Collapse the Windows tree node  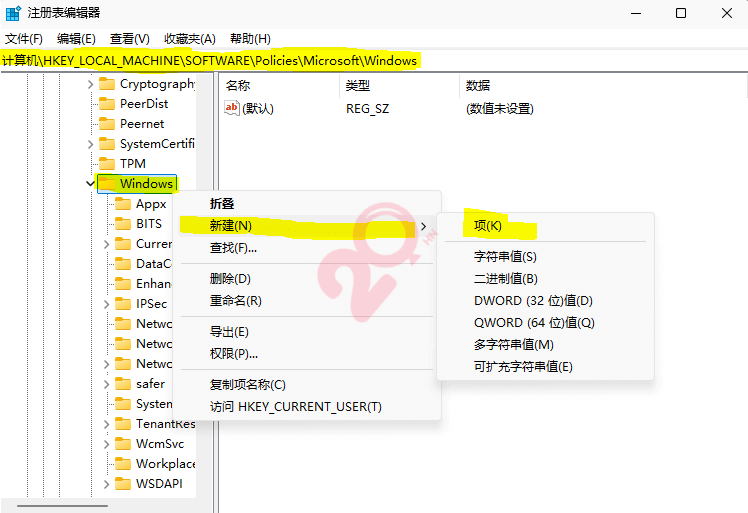click(x=91, y=184)
